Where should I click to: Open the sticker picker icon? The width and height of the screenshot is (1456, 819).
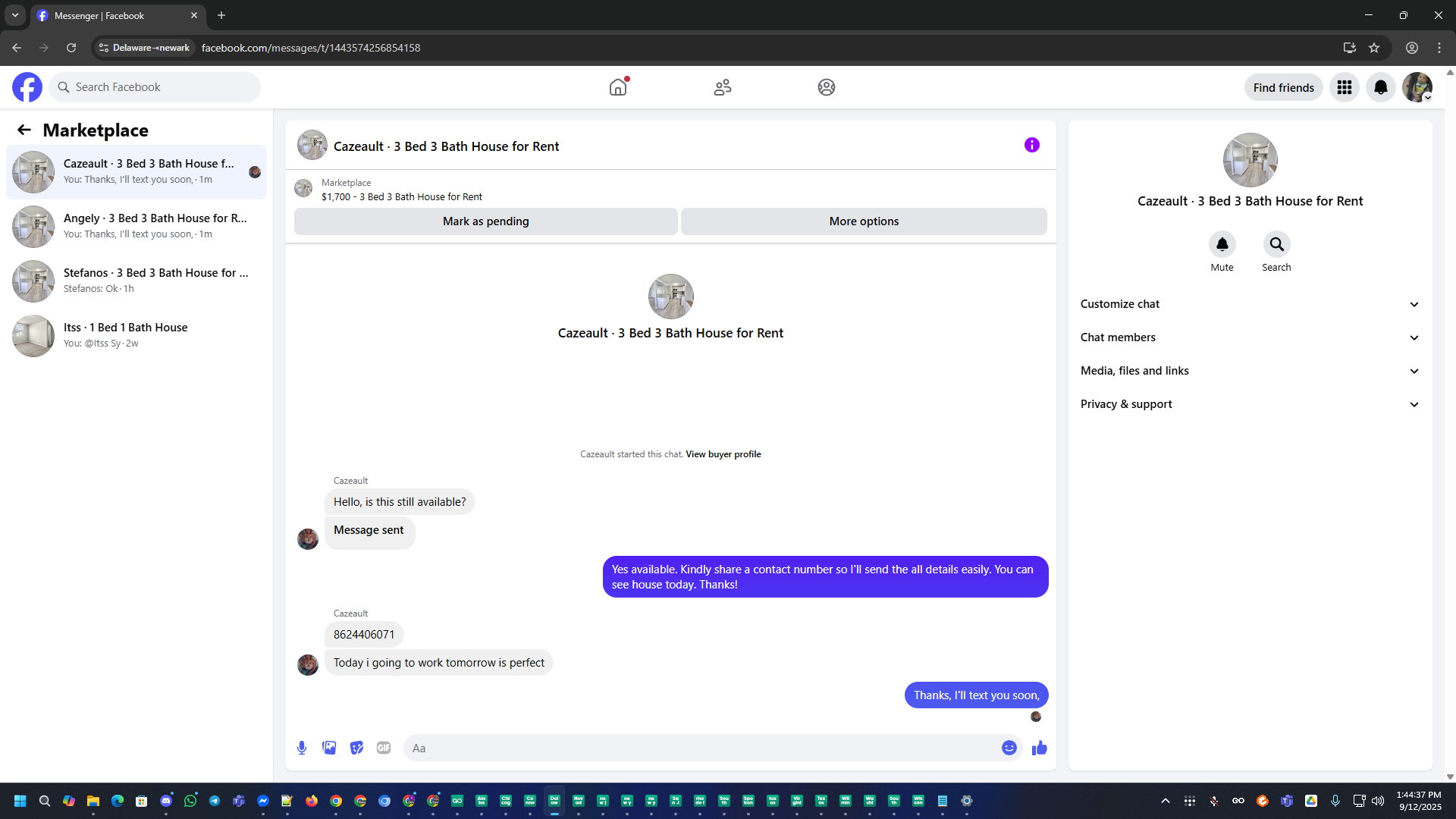356,748
